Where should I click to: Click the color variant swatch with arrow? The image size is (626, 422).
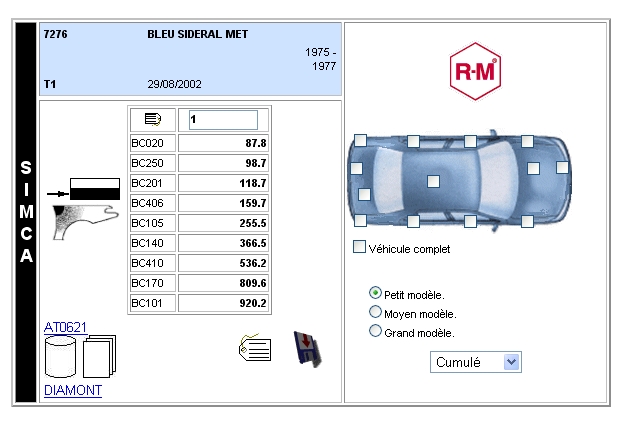click(83, 189)
